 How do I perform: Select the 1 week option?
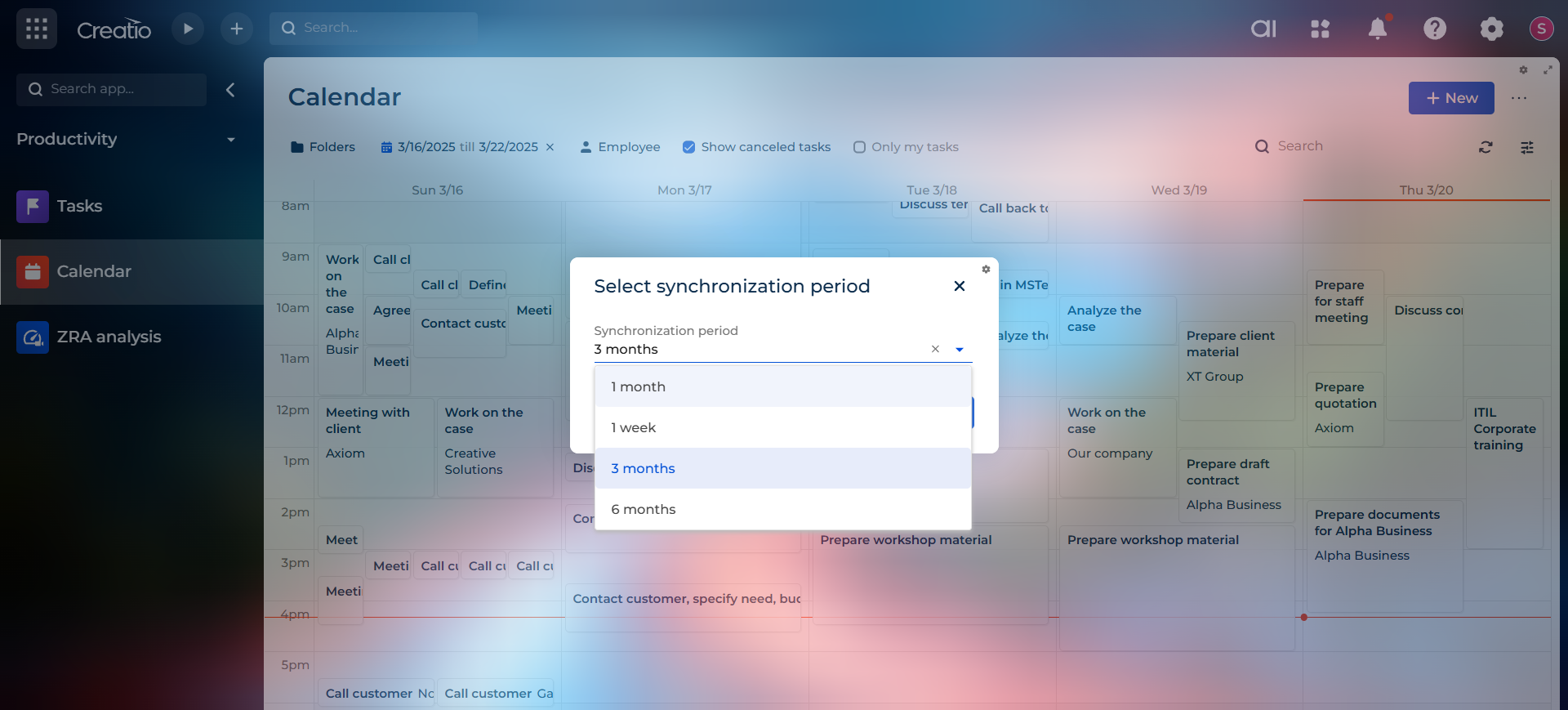point(633,427)
